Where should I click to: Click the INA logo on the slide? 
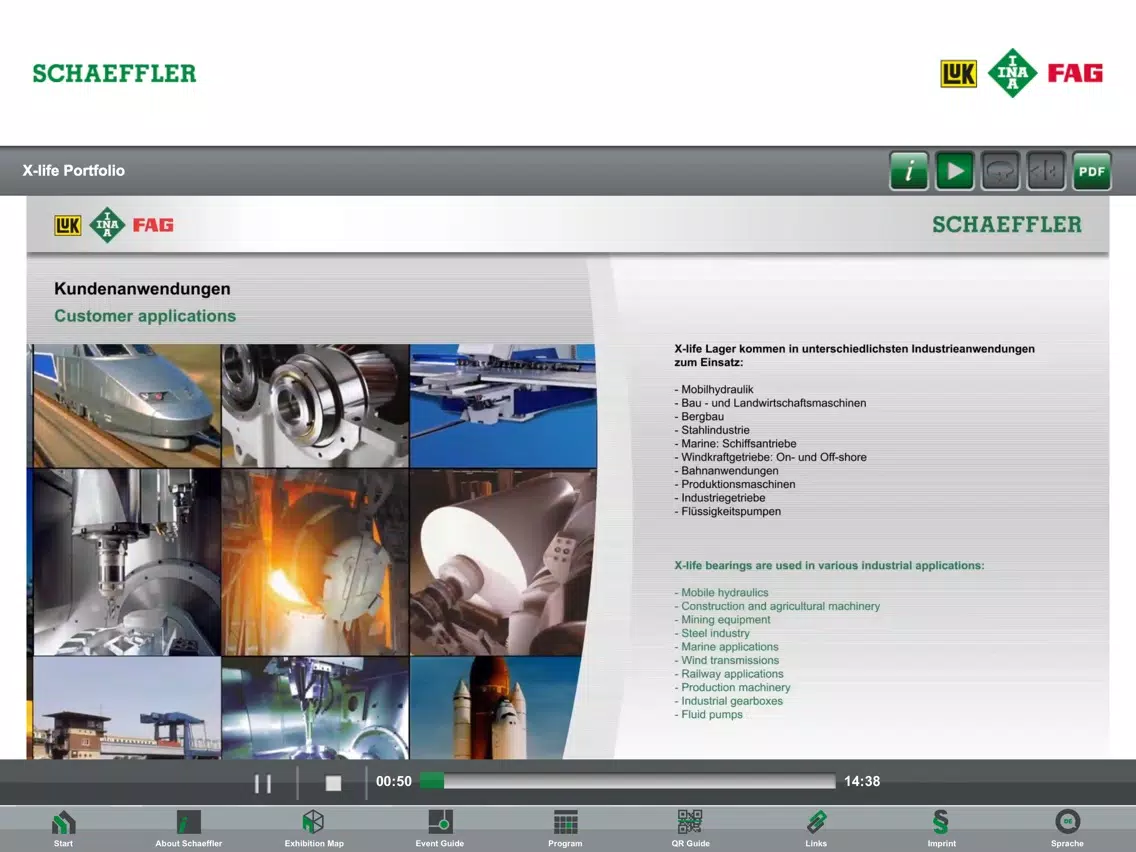click(107, 225)
